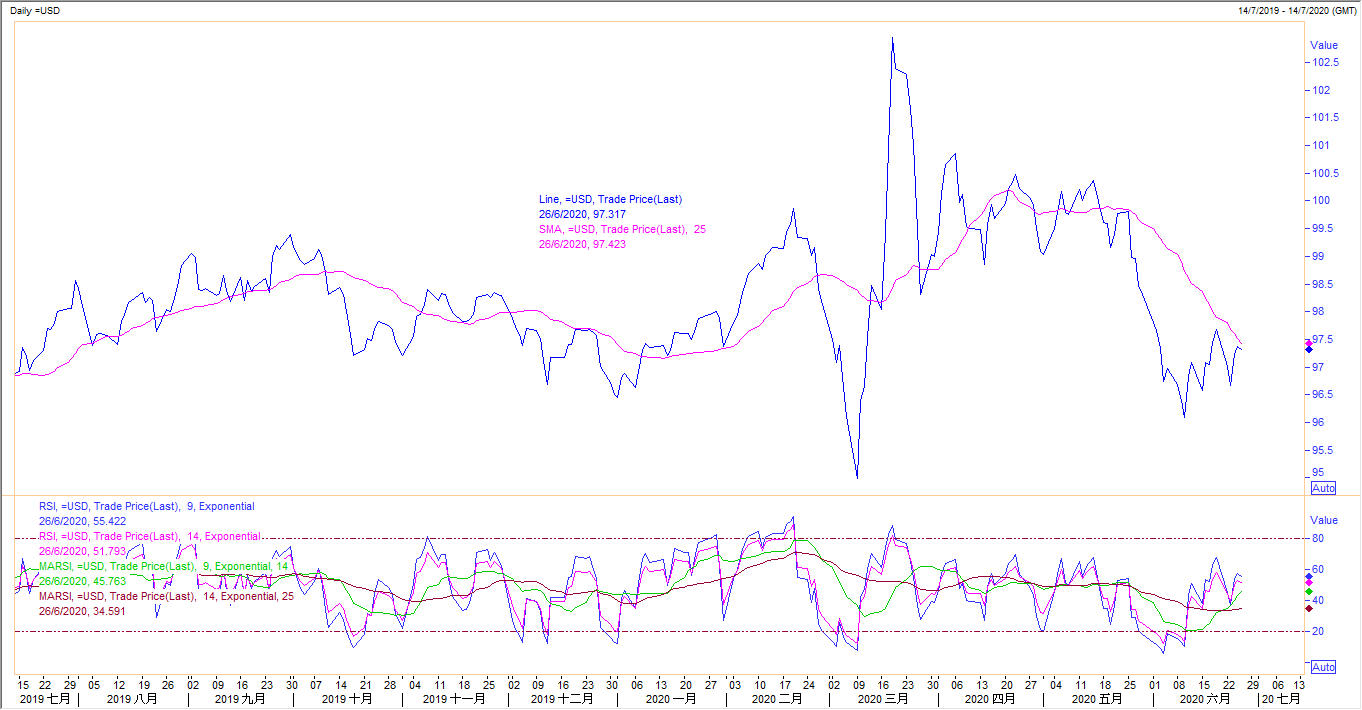Select the 'SMA, =USD, Trade Price(Last), 25' legend

622,229
